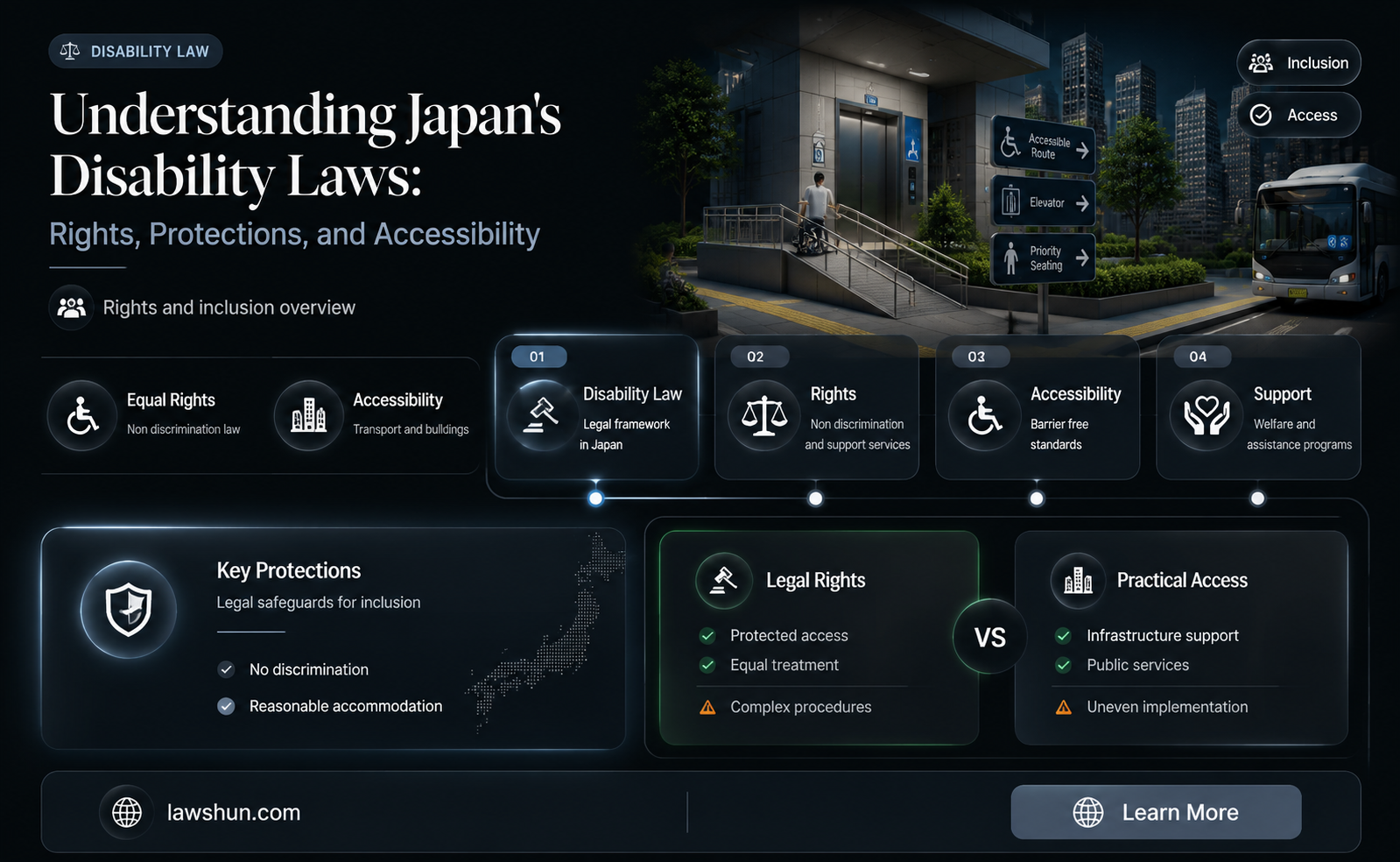Click the scales icon in Disability Law badge

(69, 52)
